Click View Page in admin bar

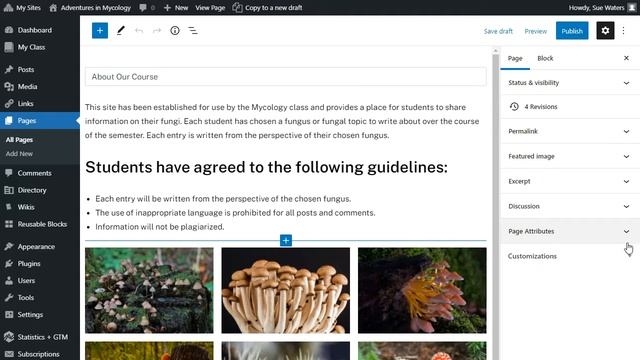[210, 7]
